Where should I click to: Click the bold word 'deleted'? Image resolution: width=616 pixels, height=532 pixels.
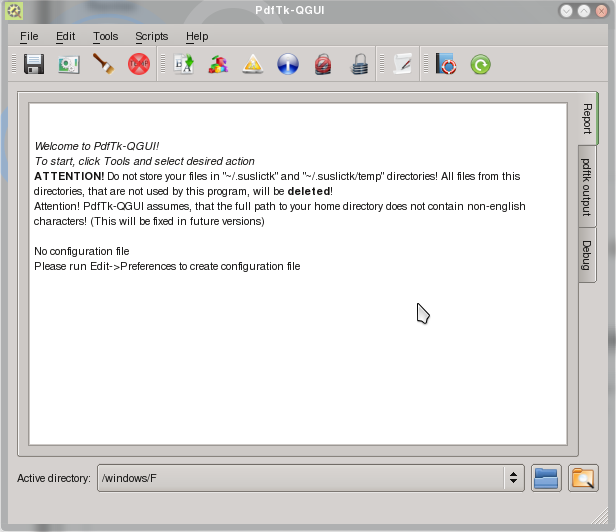pos(309,191)
